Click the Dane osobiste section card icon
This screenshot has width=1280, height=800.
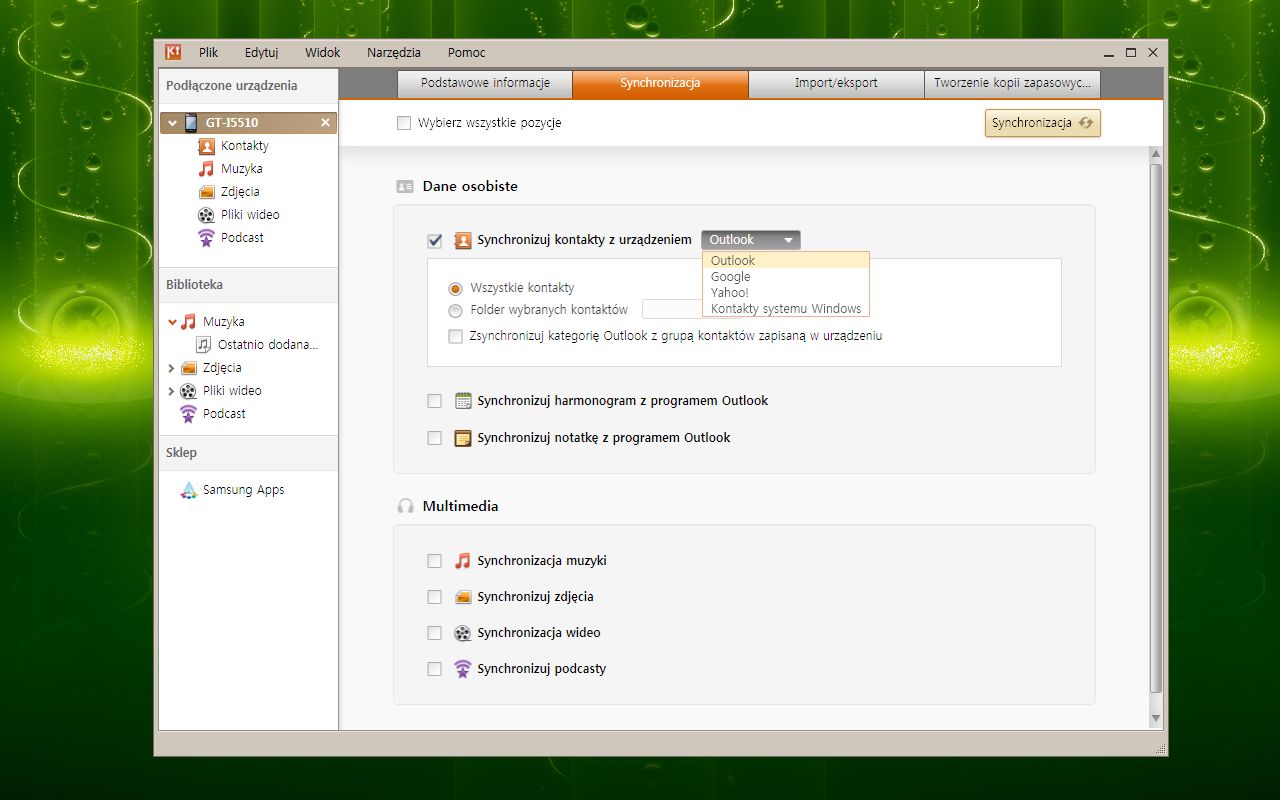405,186
